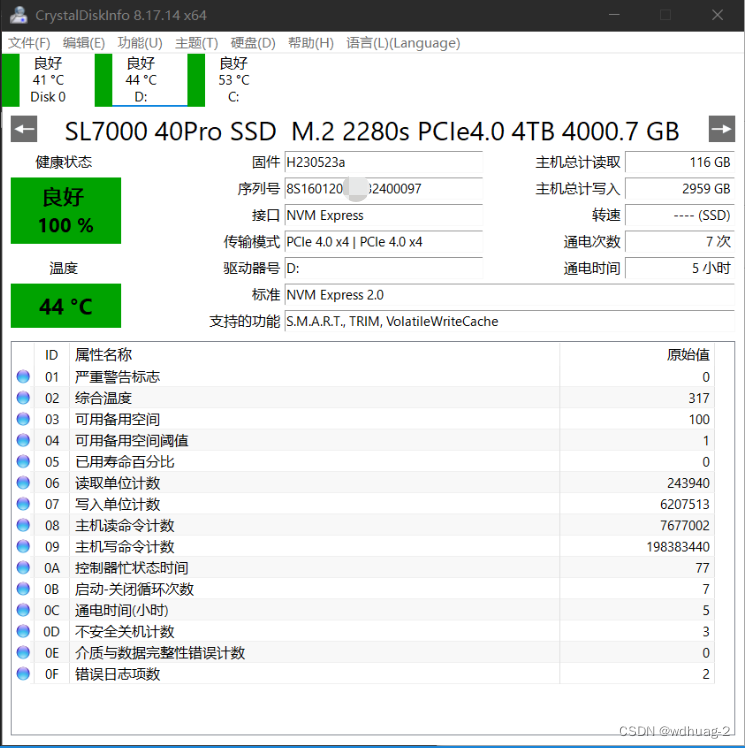Select the 写入单位计数 attribute name
745x748 pixels.
[117, 504]
